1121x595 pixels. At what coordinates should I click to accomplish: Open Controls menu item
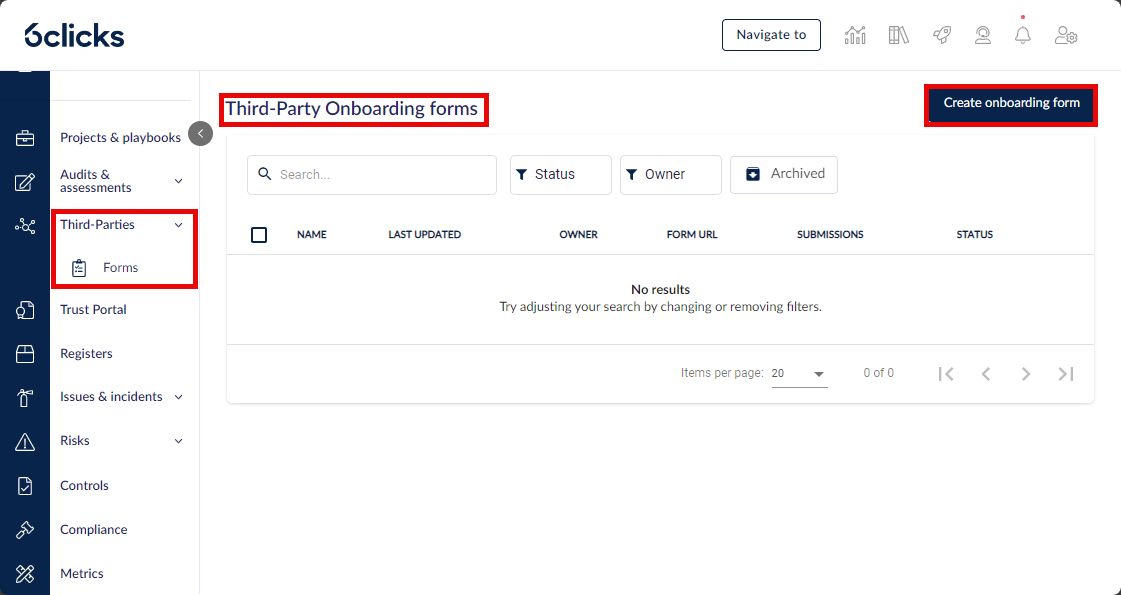[84, 486]
